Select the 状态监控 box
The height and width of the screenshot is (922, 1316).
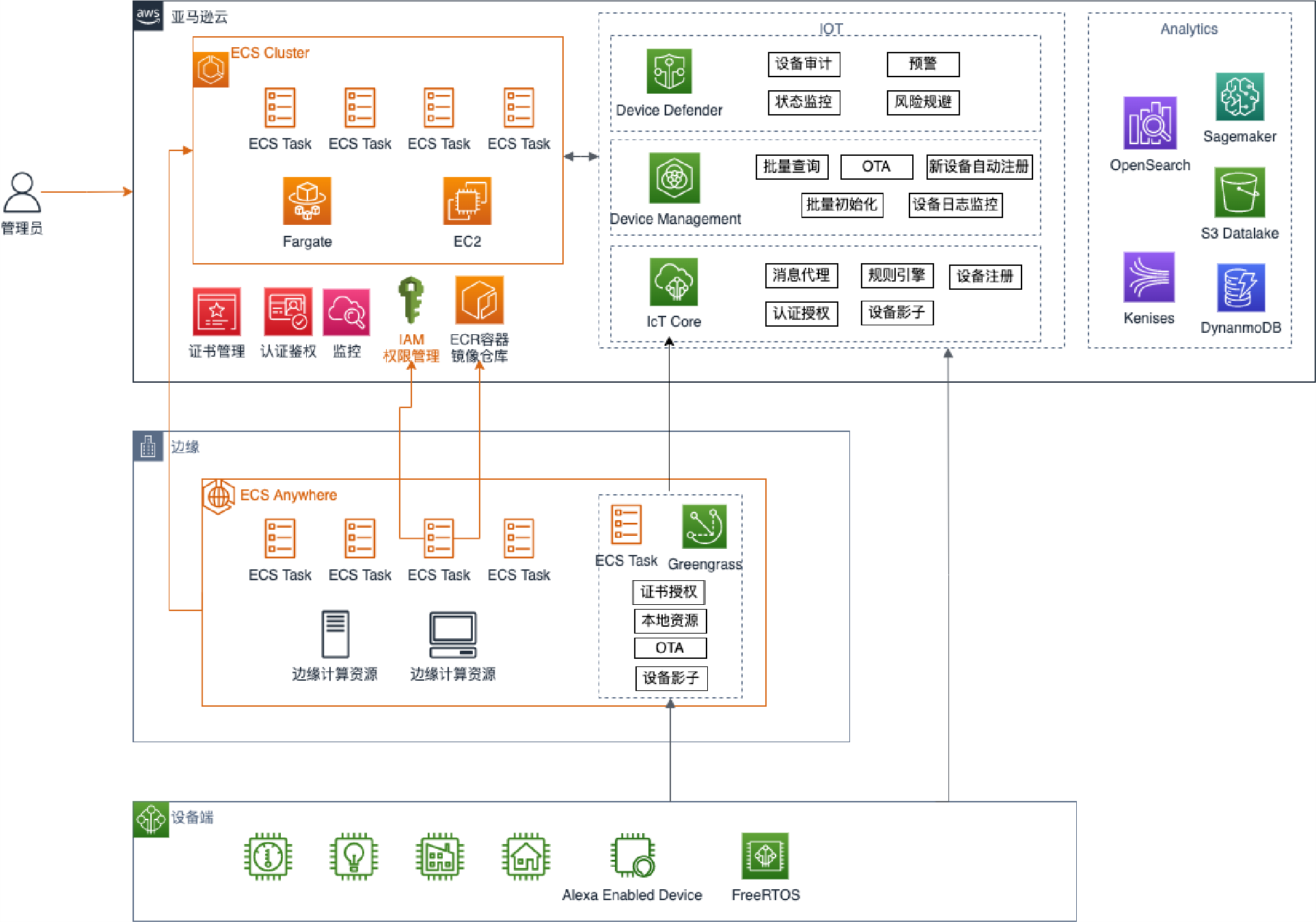coord(804,103)
